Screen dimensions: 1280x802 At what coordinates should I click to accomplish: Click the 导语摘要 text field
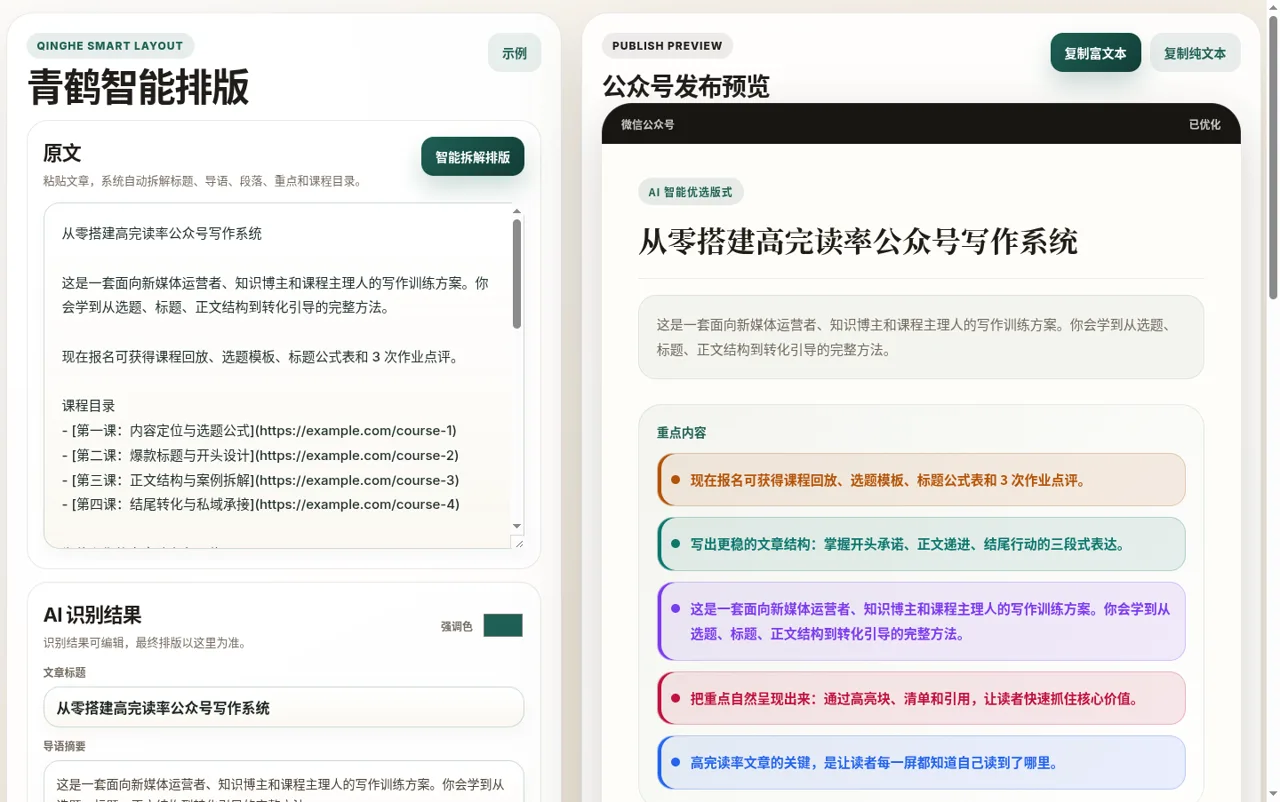tap(284, 781)
